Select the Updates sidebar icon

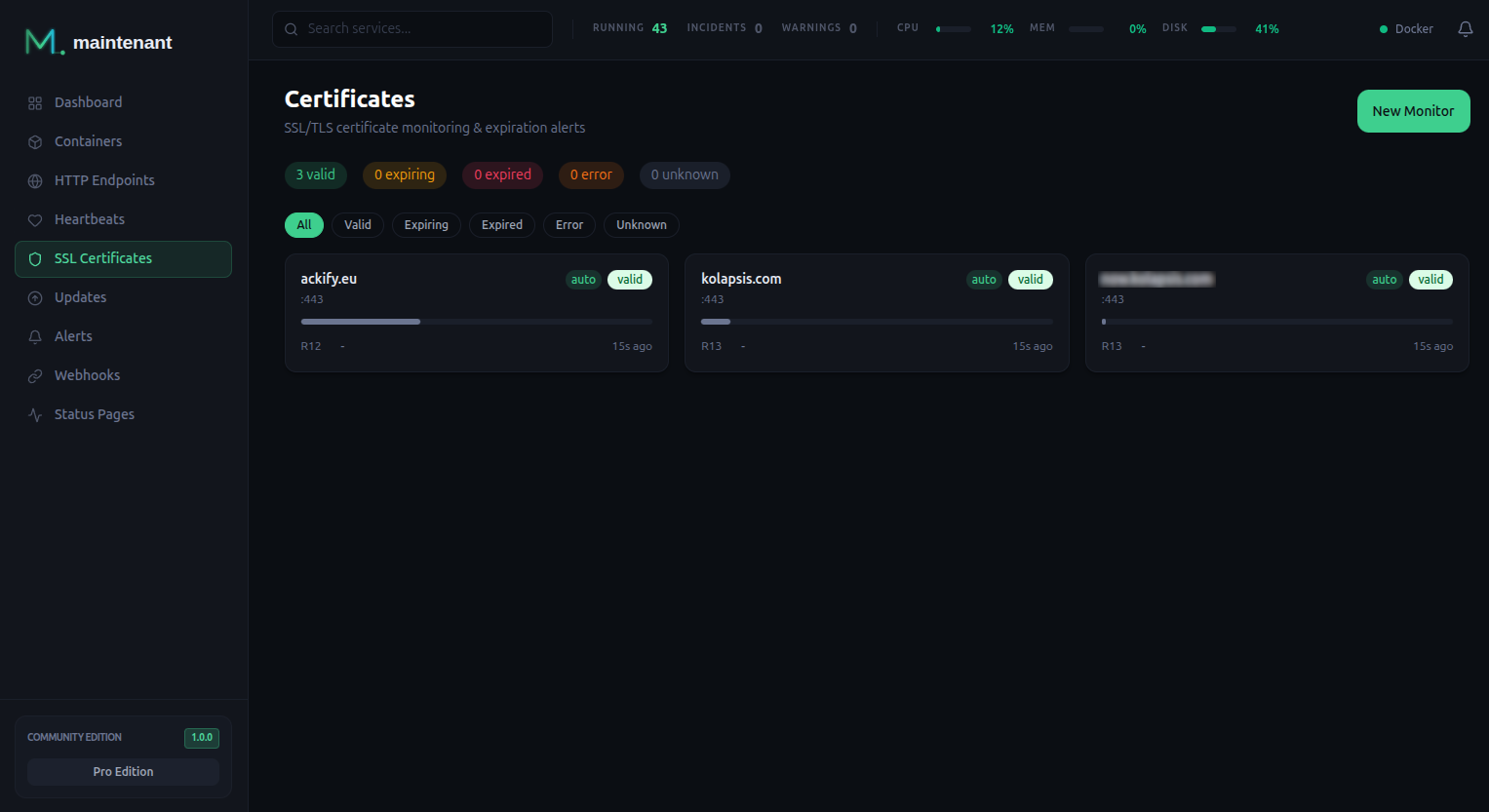pos(35,297)
